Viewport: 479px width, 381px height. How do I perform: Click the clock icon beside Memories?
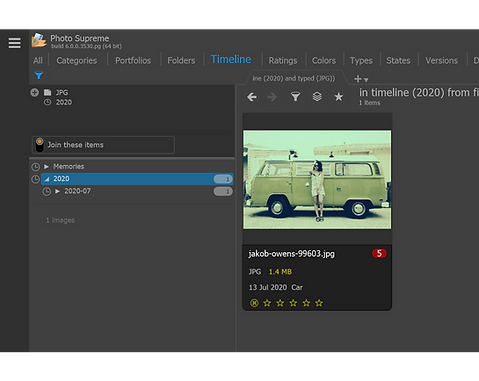[35, 167]
